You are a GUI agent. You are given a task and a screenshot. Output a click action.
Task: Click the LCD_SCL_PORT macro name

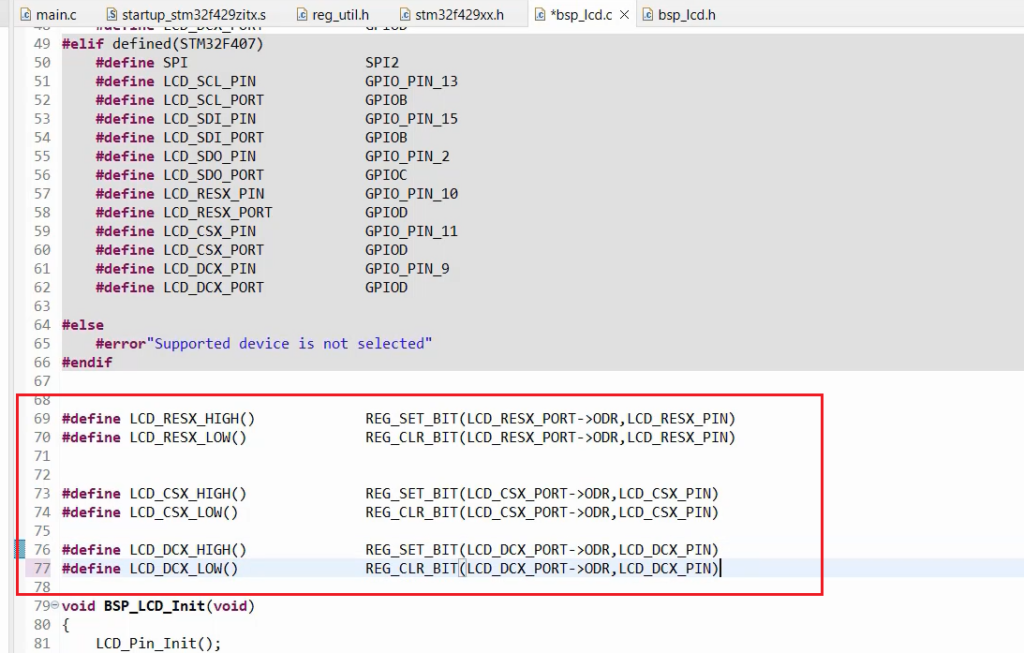(214, 100)
